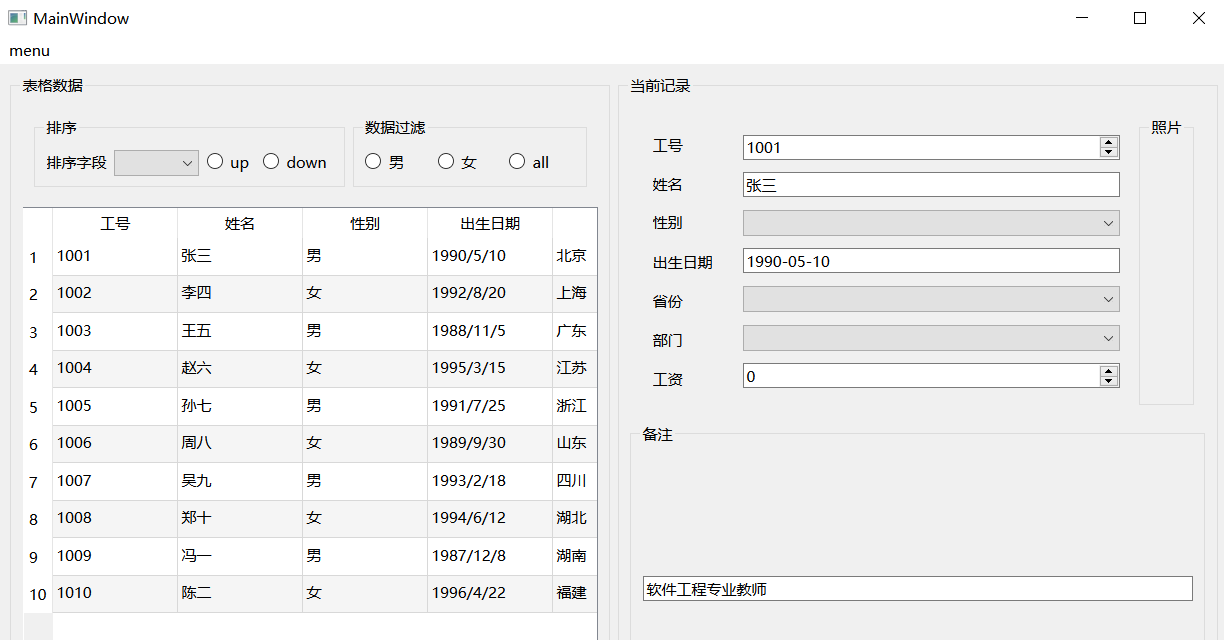Filter data by 女 radio button
This screenshot has height=640, width=1224.
[457, 162]
